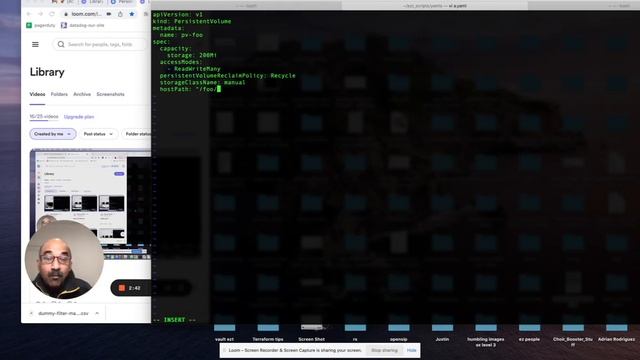The height and width of the screenshot is (360, 640).
Task: Click Hide in the screen sharing bar
Action: 411,350
